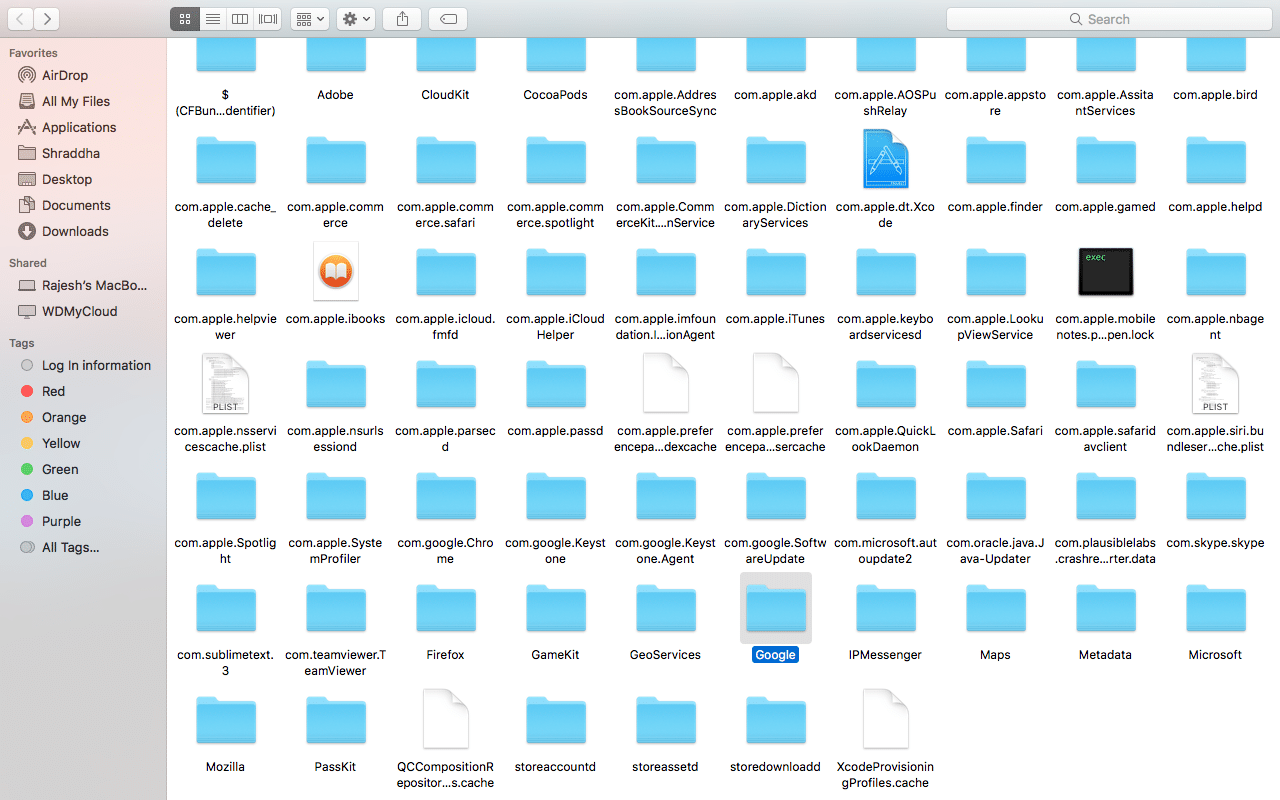Select the Adobe folder

pyautogui.click(x=335, y=53)
